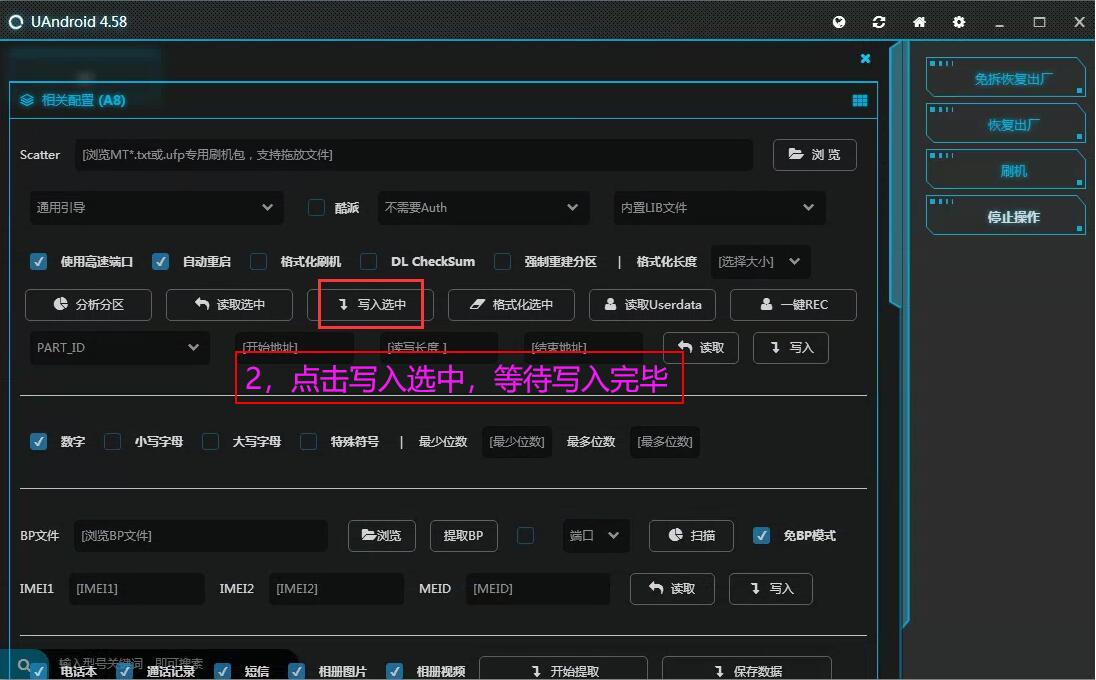This screenshot has width=1096, height=680.
Task: Click 写入选中 to write selected
Action: pyautogui.click(x=370, y=305)
